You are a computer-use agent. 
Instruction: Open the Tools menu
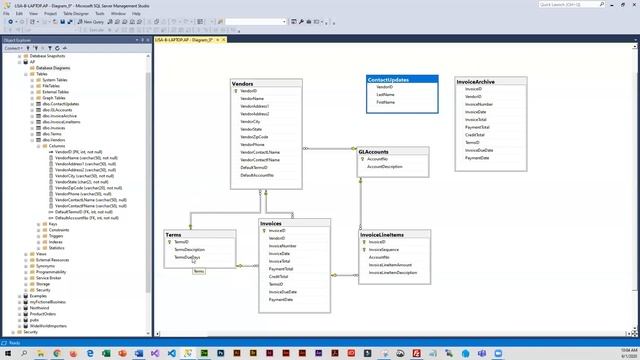pyautogui.click(x=100, y=13)
